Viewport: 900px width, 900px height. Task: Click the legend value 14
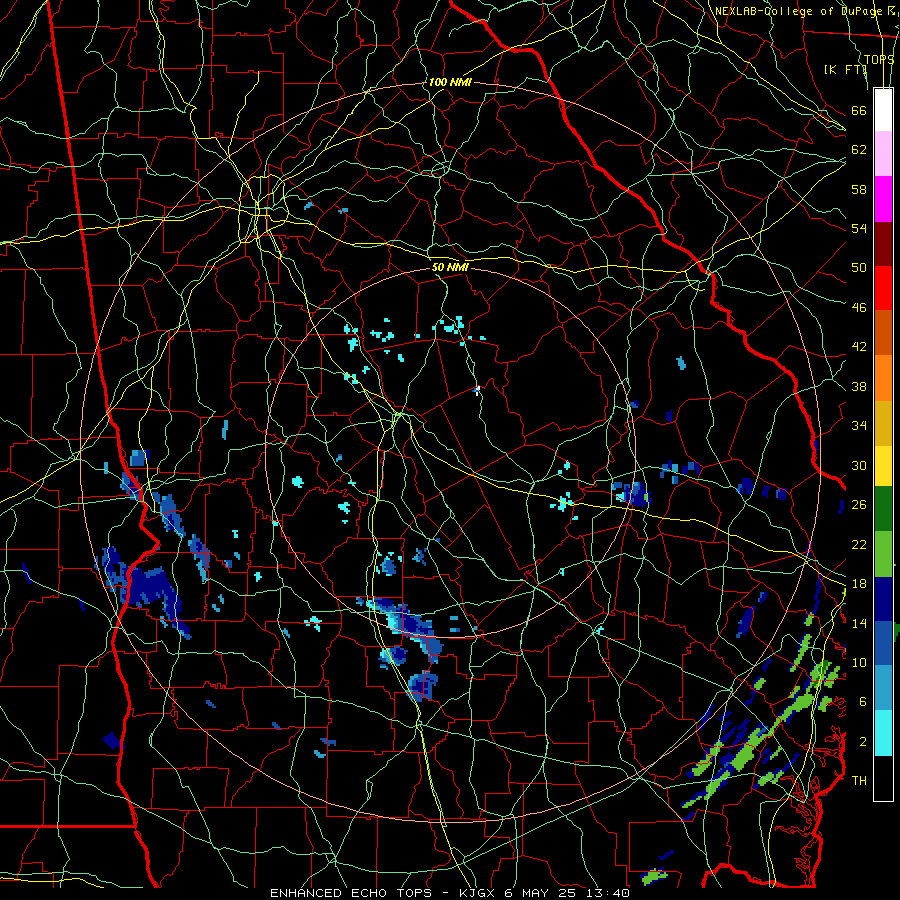859,623
